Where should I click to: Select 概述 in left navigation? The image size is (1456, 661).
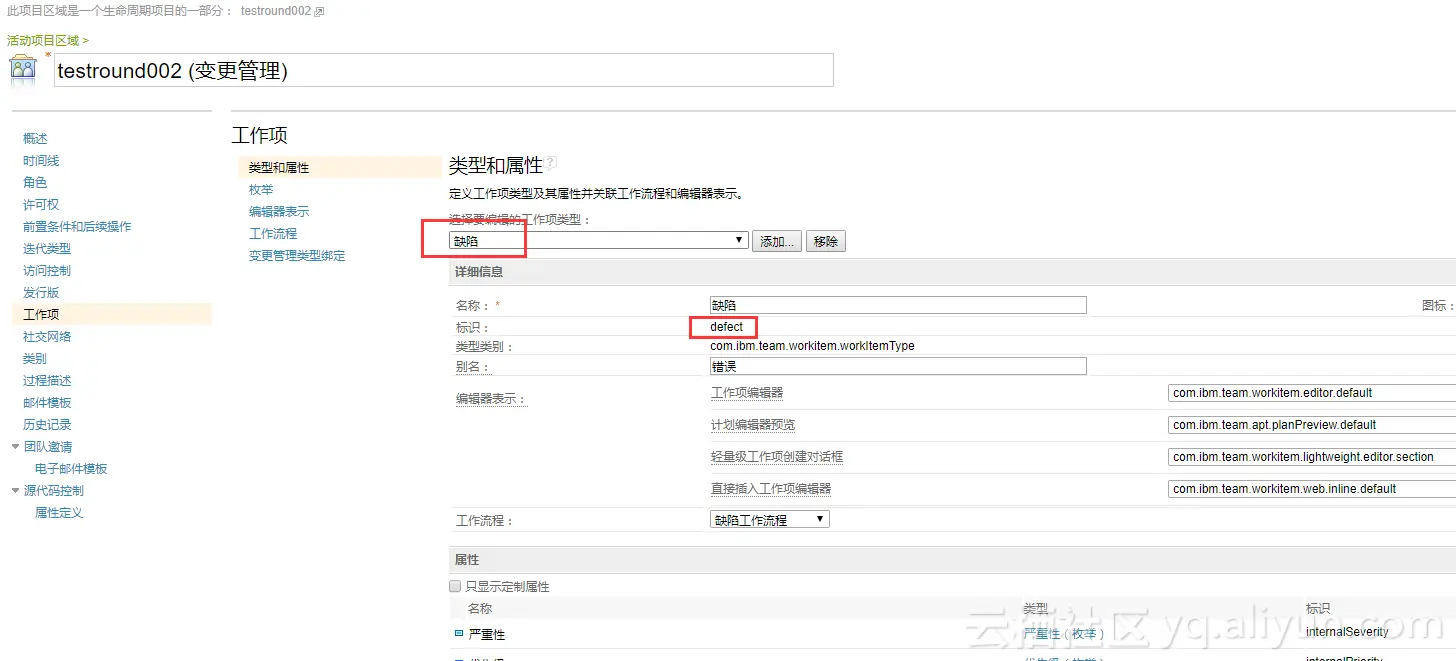point(35,138)
